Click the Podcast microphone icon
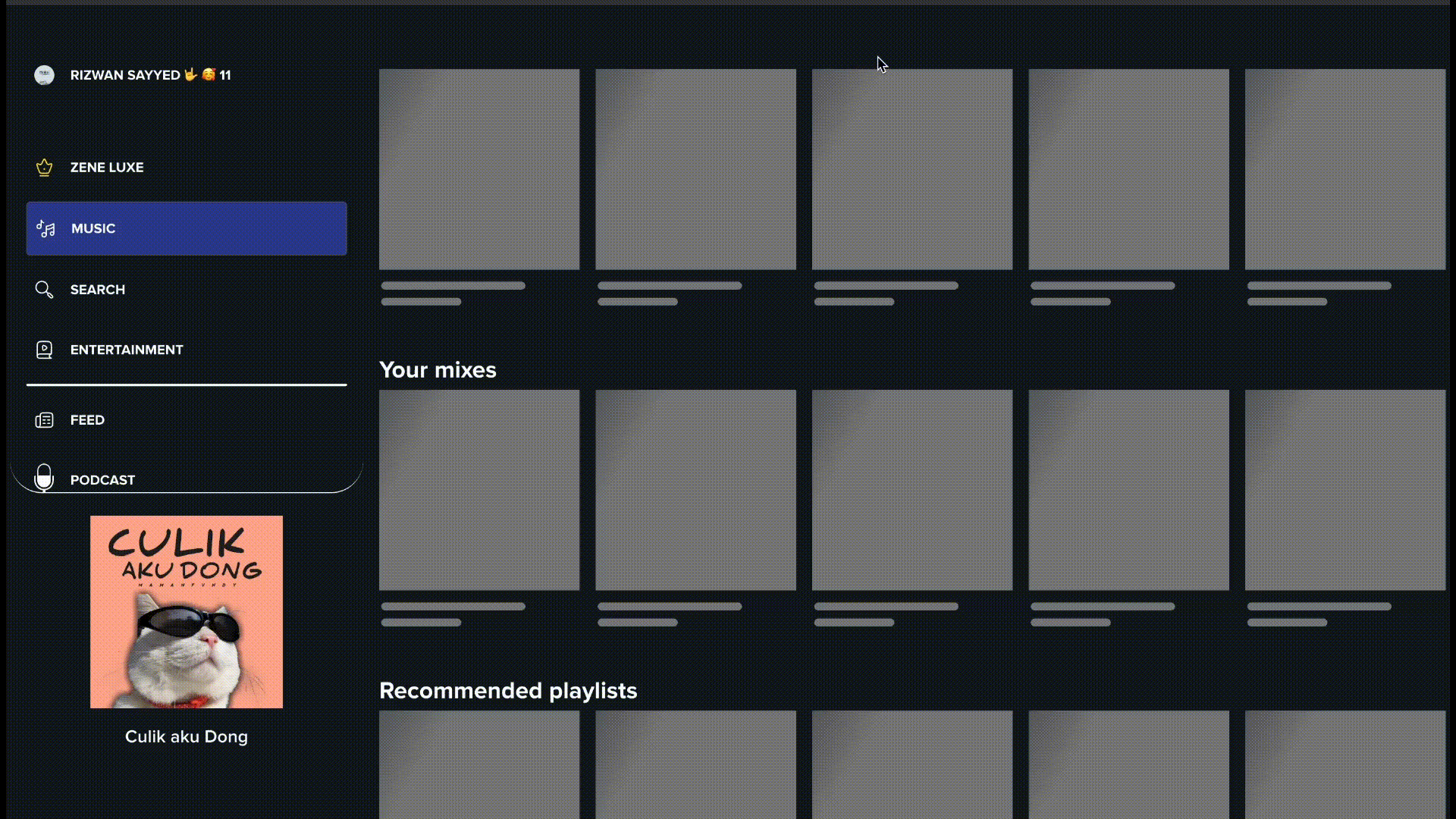This screenshot has width=1456, height=819. 44,478
